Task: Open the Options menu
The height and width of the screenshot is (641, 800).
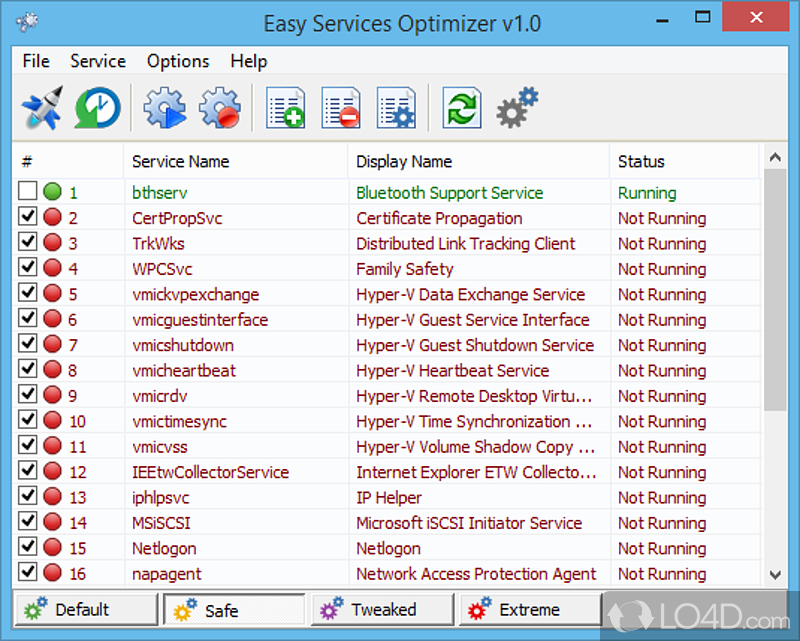Action: click(178, 61)
